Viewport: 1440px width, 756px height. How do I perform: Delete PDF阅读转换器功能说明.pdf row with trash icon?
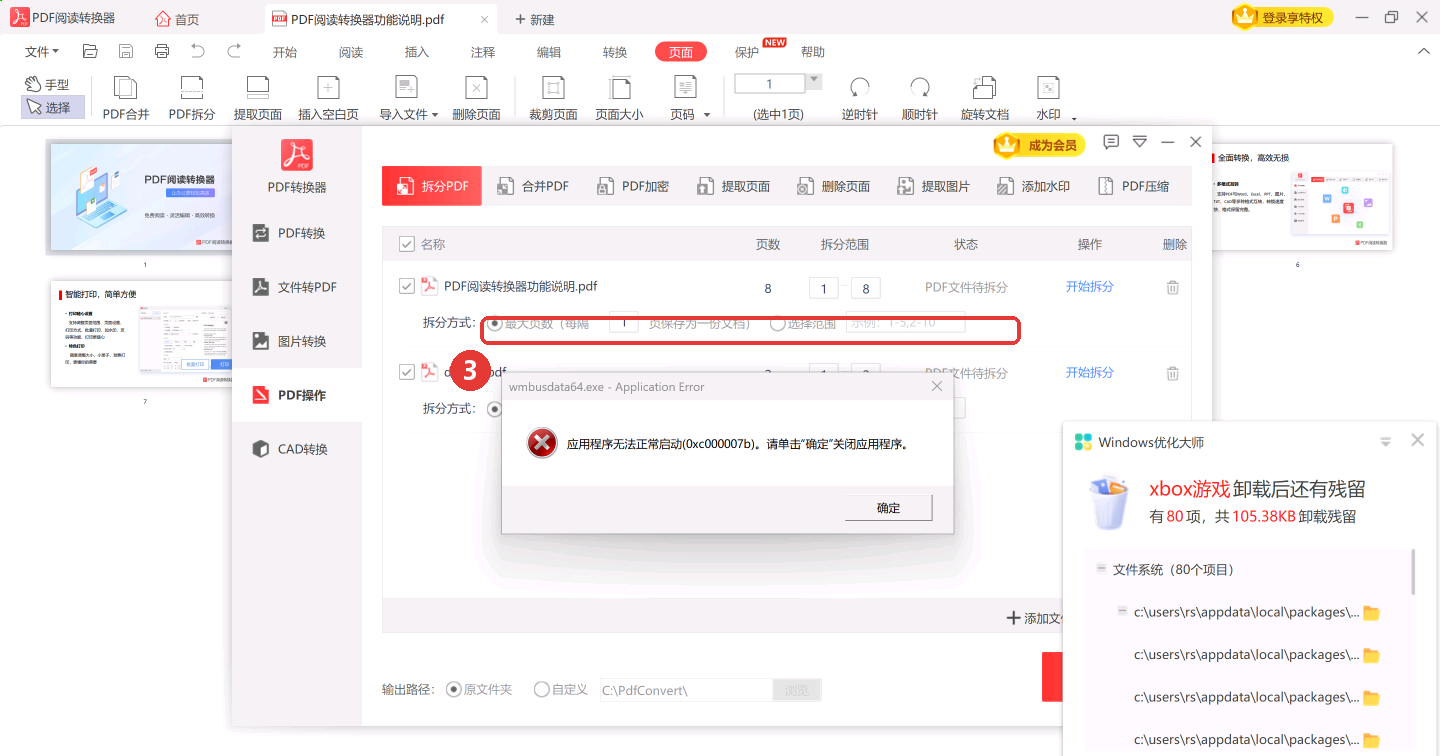pyautogui.click(x=1173, y=287)
